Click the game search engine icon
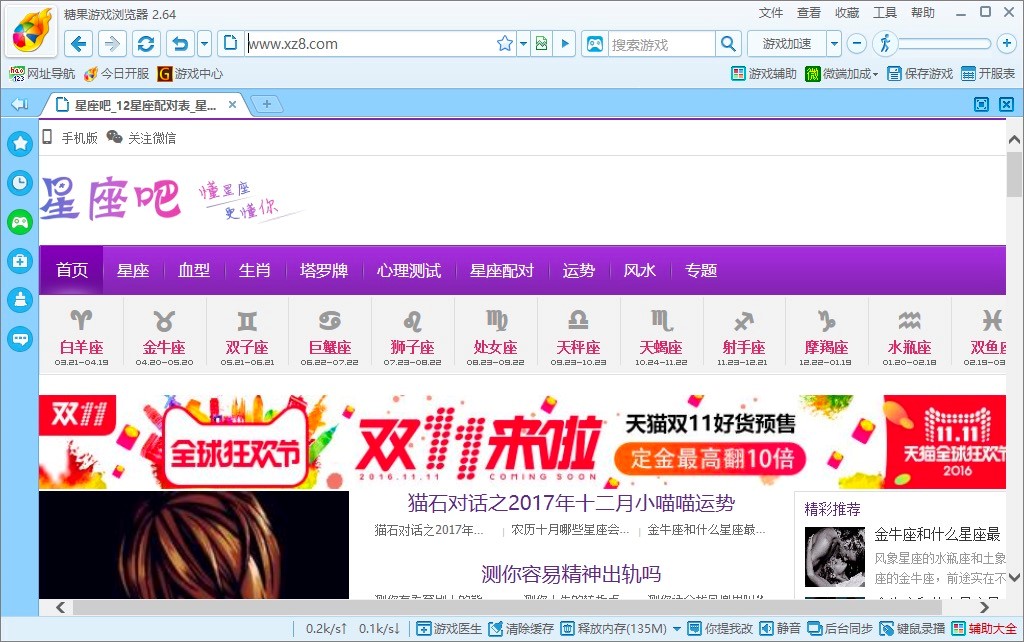Viewport: 1024px width, 642px height. (595, 44)
